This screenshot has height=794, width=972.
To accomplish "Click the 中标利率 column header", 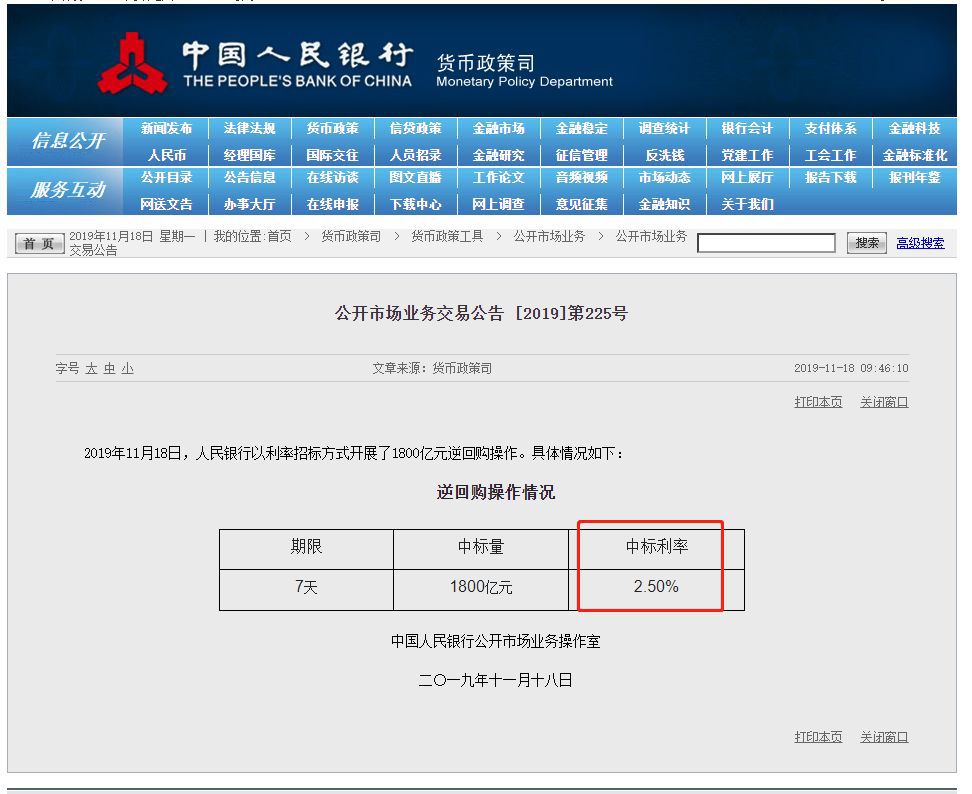I will coord(656,549).
